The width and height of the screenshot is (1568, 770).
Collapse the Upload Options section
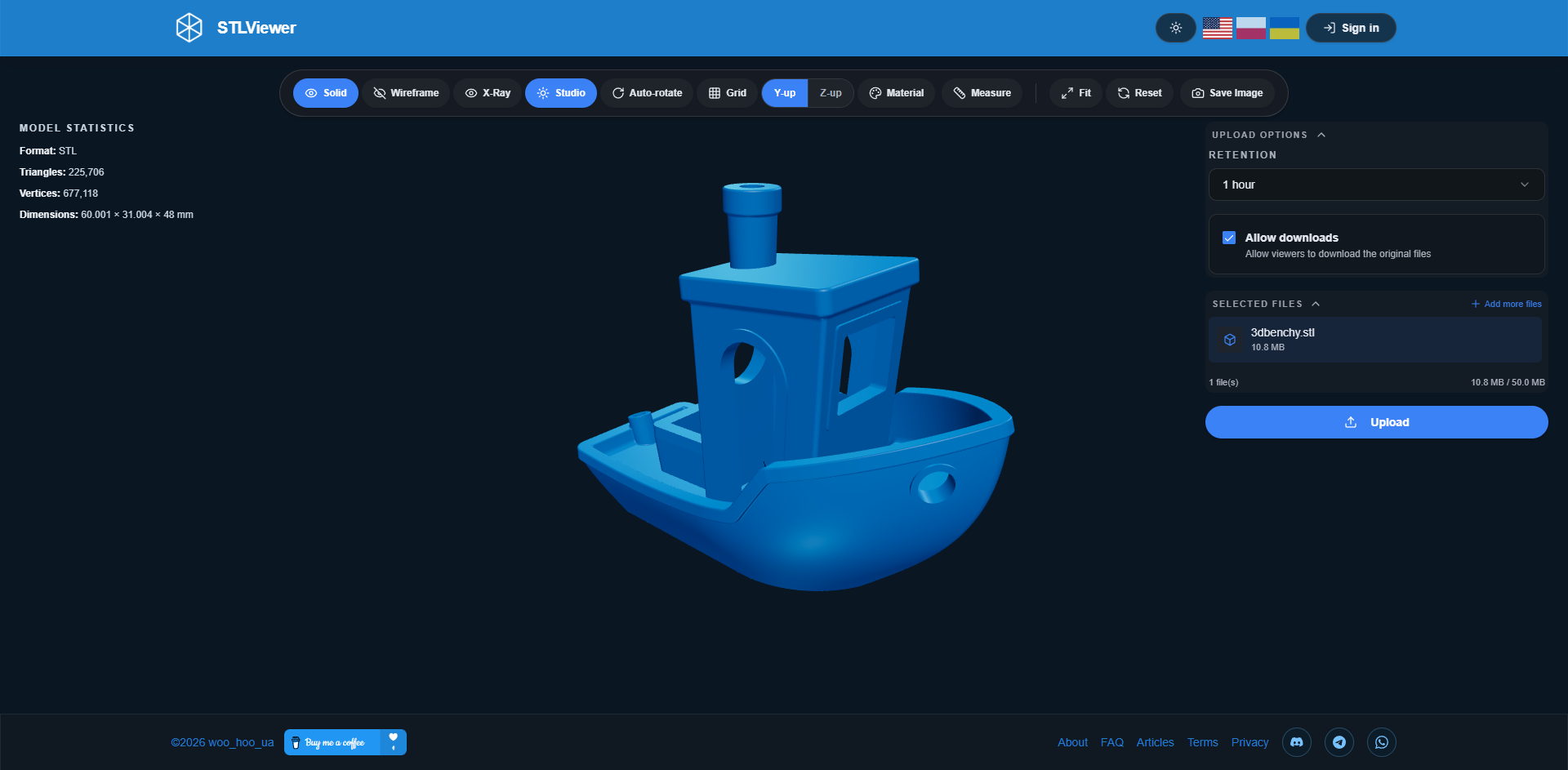click(x=1268, y=135)
